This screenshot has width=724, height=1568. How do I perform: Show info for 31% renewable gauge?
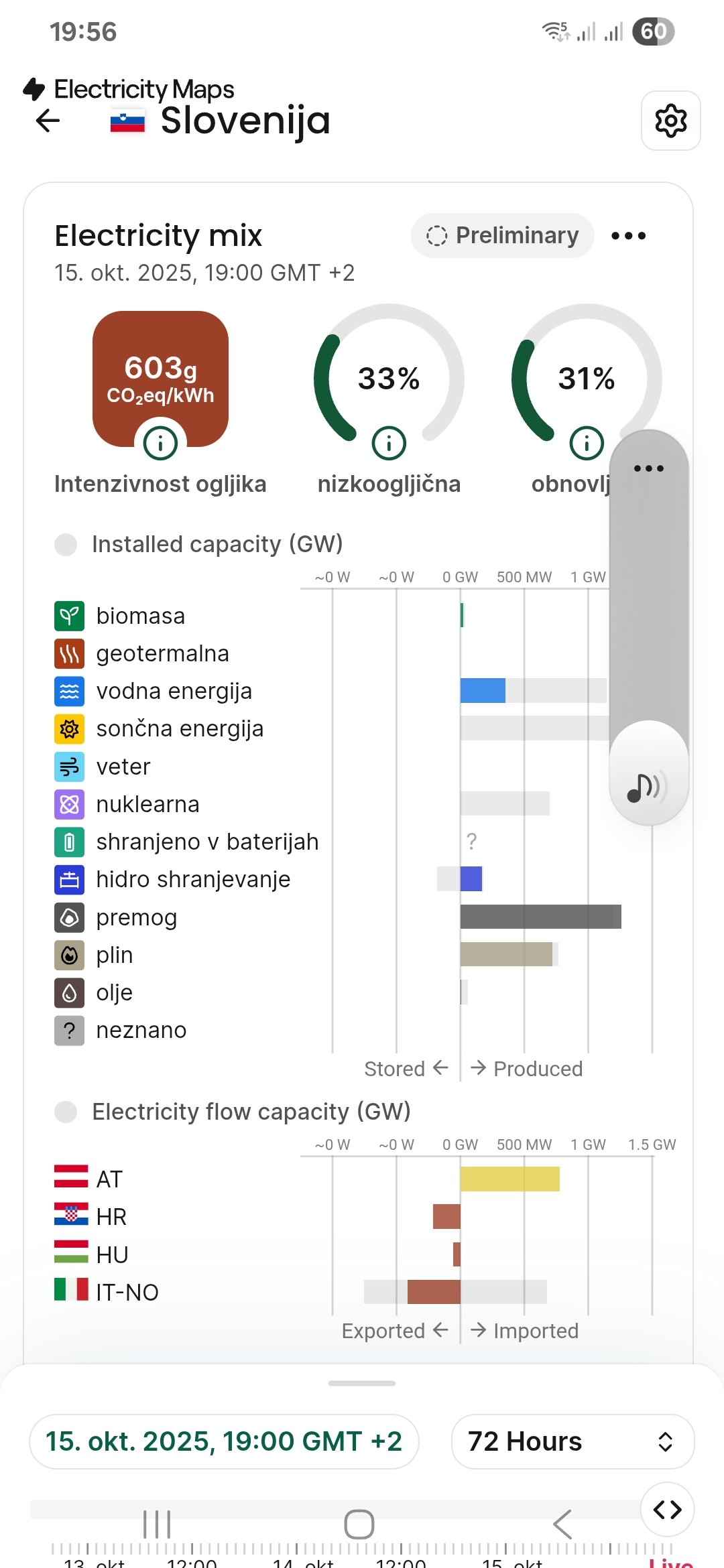tap(587, 443)
